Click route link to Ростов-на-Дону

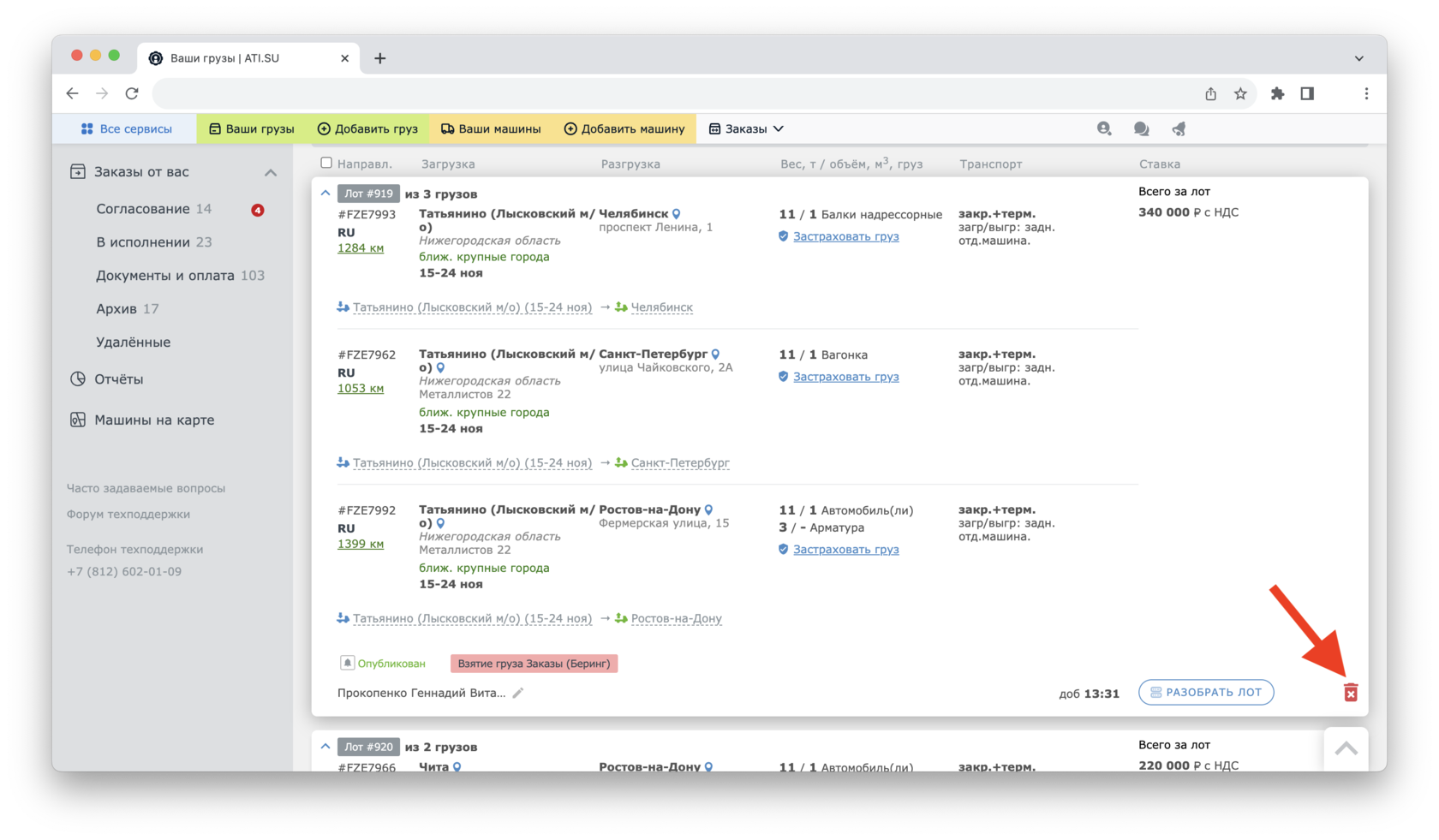[x=676, y=619]
